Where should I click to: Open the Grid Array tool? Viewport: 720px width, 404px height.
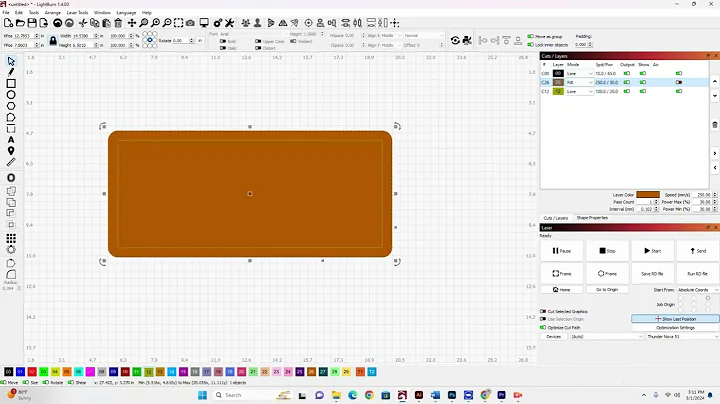tap(11, 238)
